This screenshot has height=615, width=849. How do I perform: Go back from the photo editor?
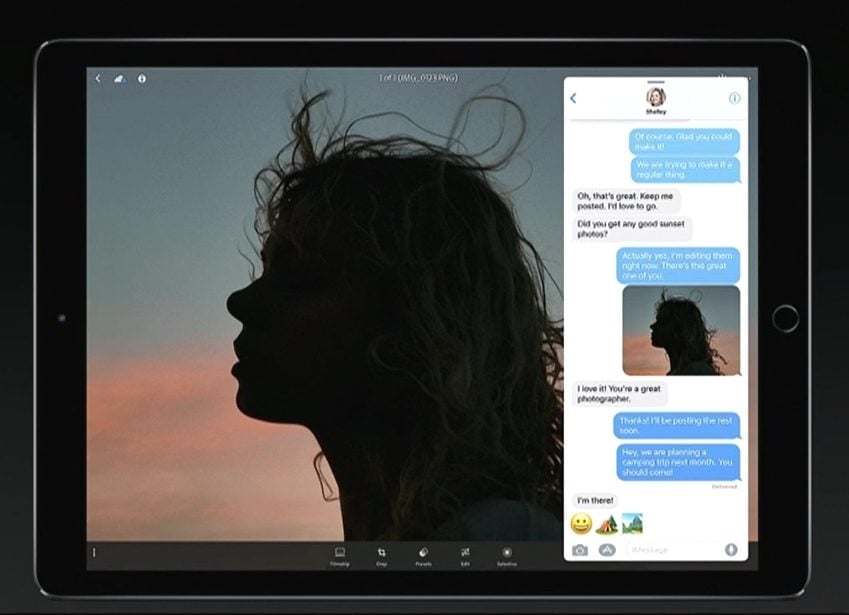coord(97,78)
